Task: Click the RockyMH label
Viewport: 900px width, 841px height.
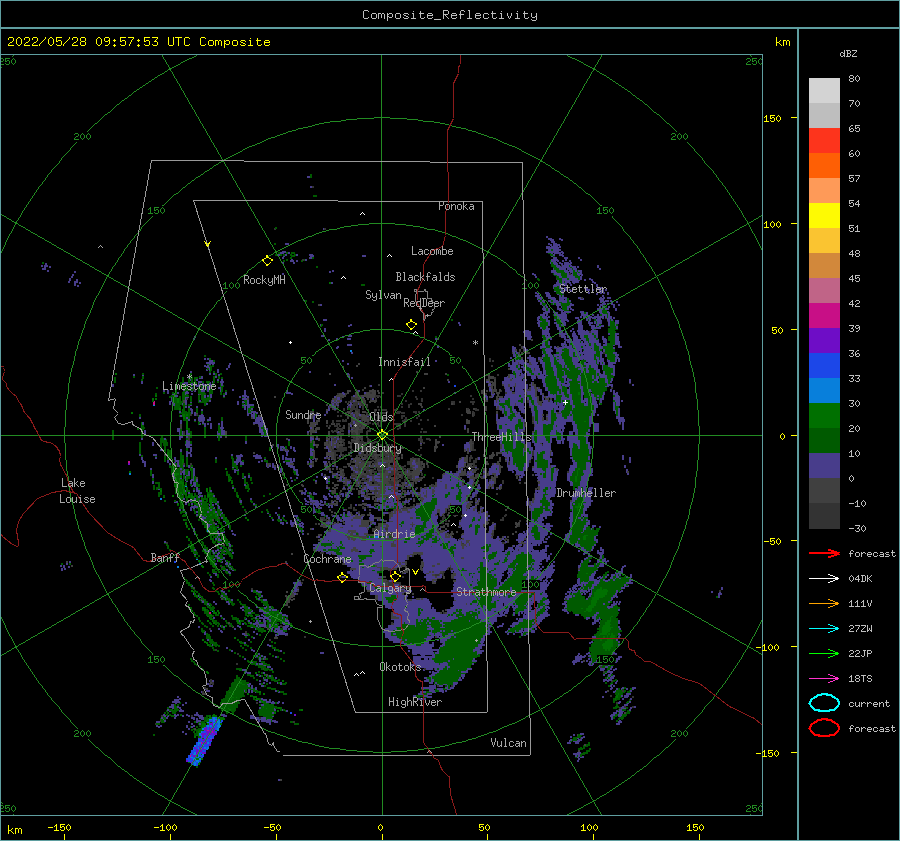Action: click(x=264, y=280)
